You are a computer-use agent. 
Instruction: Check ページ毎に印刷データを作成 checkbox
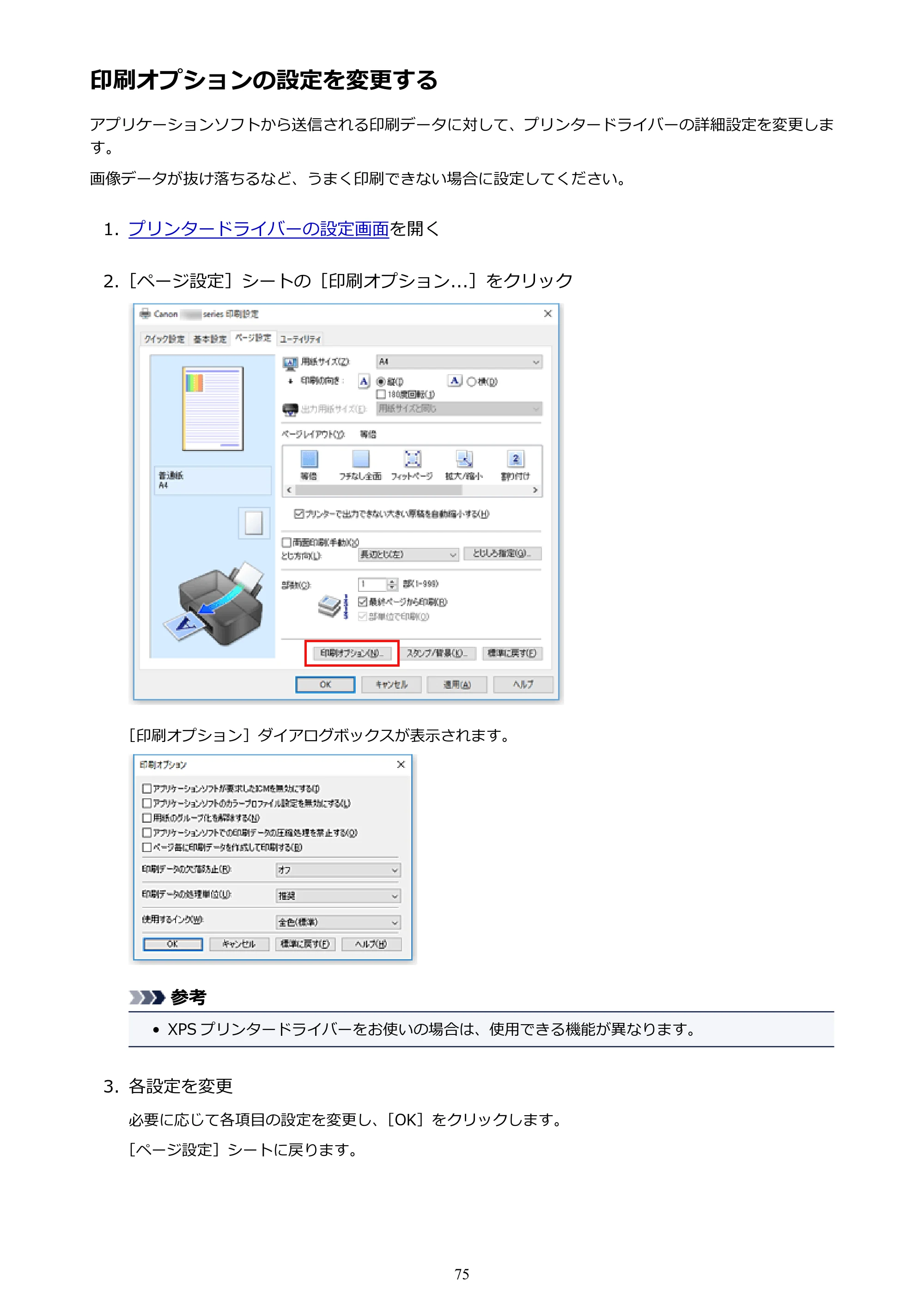[147, 847]
